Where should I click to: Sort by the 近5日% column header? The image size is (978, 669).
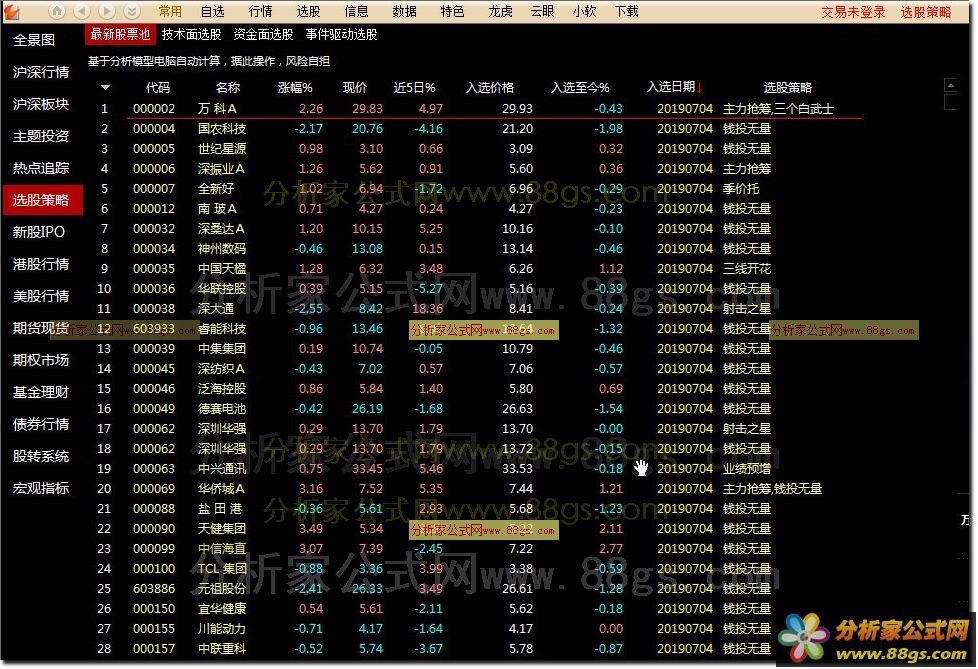click(x=414, y=88)
